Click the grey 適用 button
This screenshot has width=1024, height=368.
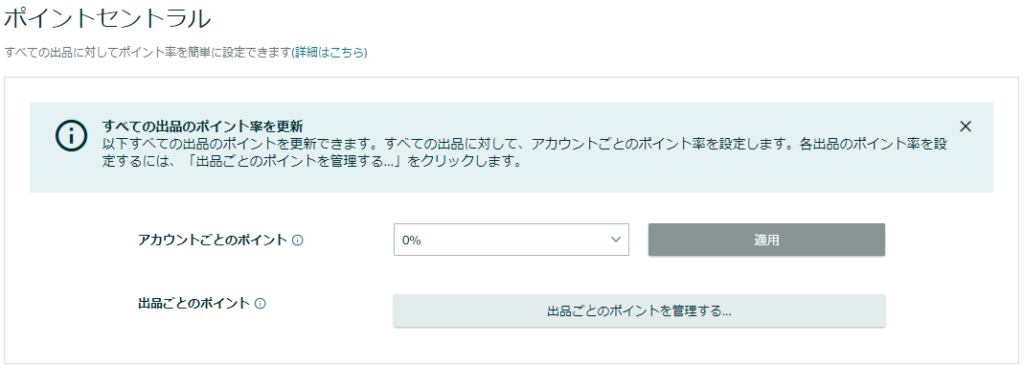767,240
